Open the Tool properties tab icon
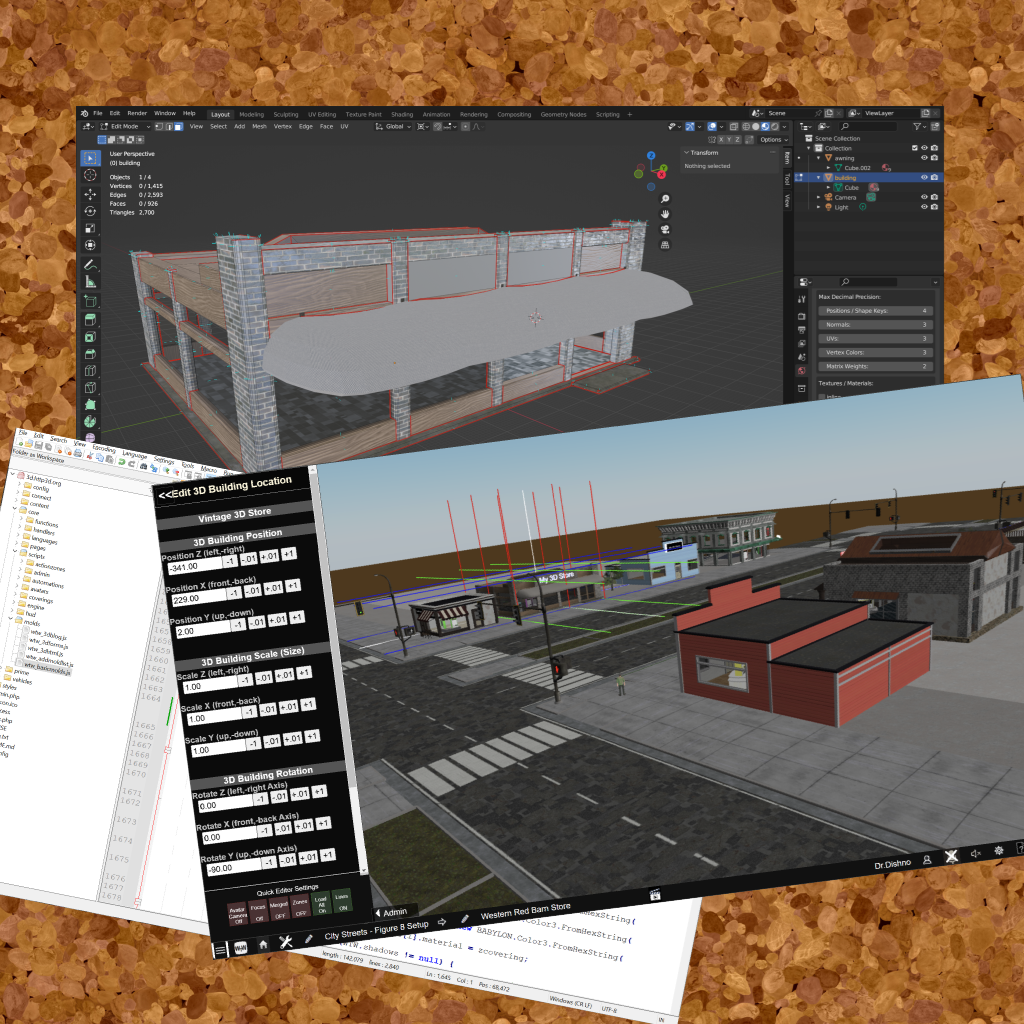This screenshot has width=1024, height=1024. click(x=802, y=299)
